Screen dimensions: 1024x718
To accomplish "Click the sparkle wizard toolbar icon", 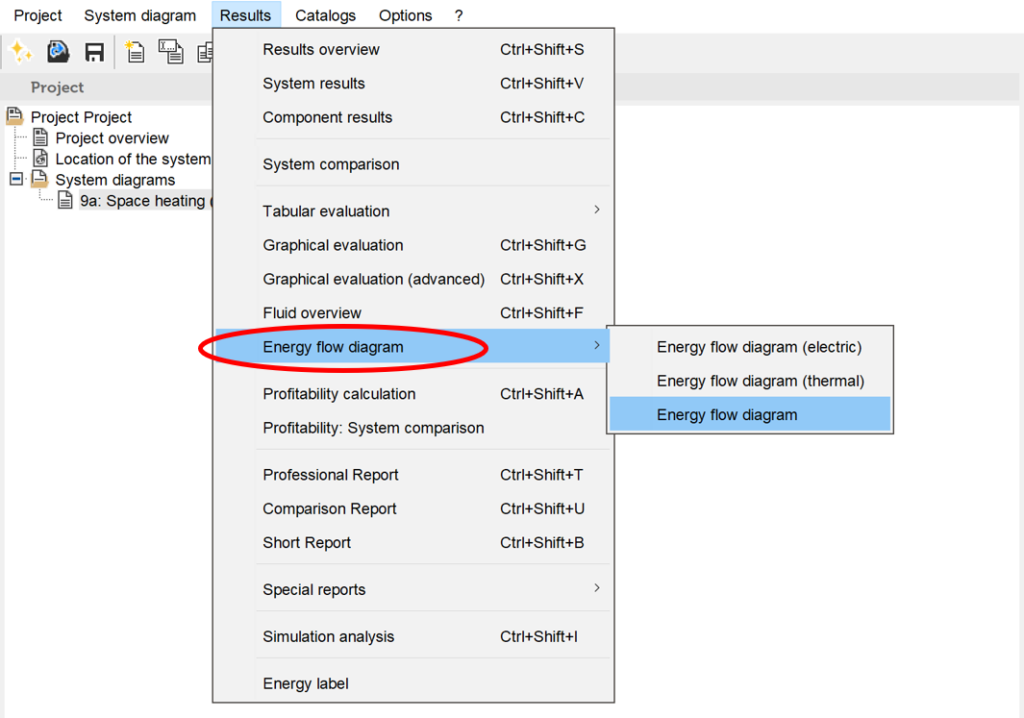I will click(x=20, y=52).
